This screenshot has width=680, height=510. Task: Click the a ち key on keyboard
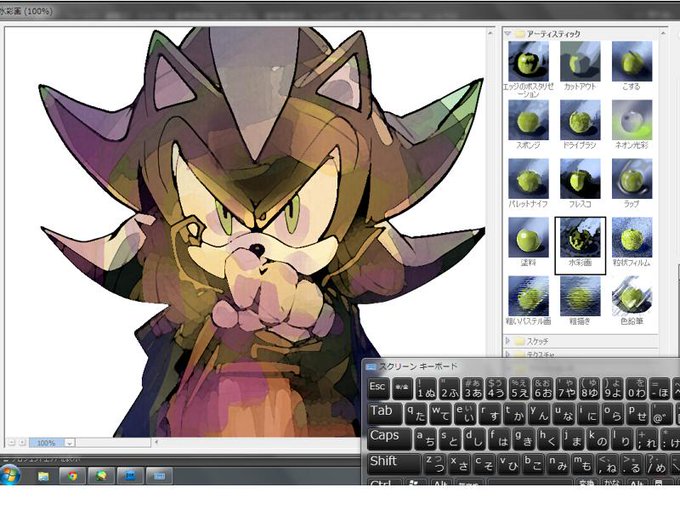pos(425,438)
